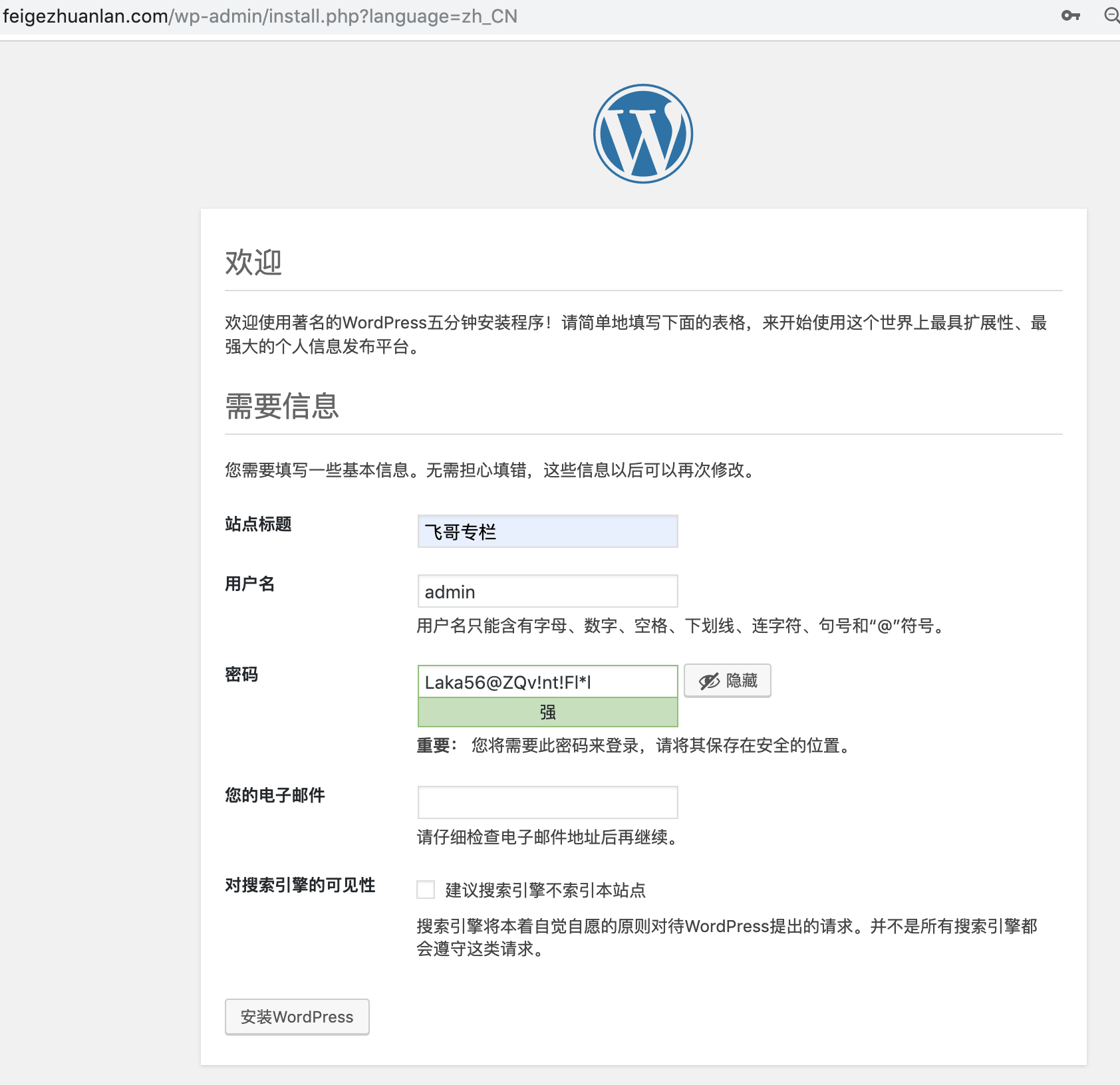Image resolution: width=1120 pixels, height=1085 pixels.
Task: Focus the 站点标题 field showing 飞哥专栏
Action: (x=547, y=531)
